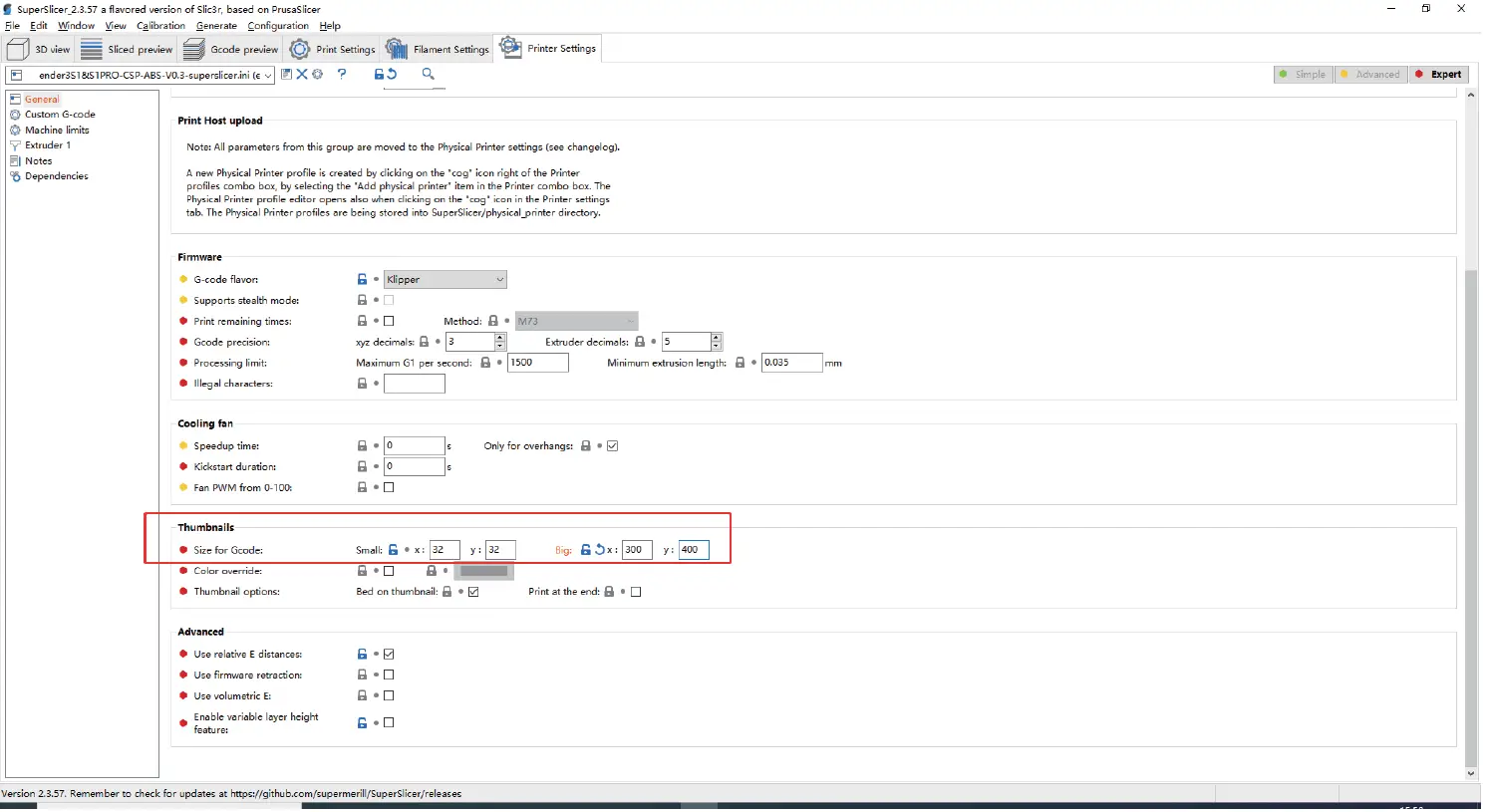Save the current printer preset
Image resolution: width=1485 pixels, height=812 pixels.
(x=287, y=75)
